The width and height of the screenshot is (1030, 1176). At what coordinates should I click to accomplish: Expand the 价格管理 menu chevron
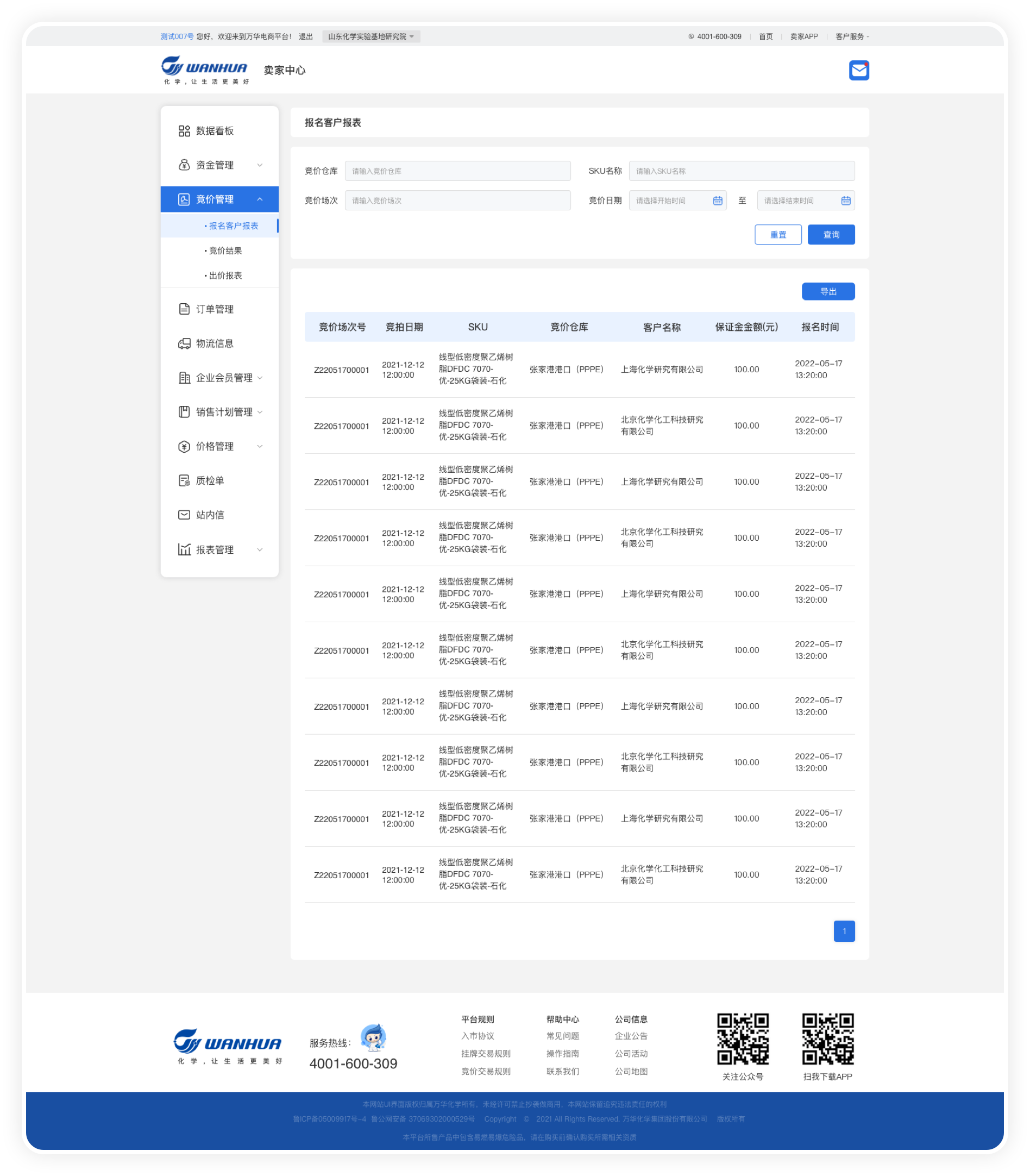[x=260, y=446]
